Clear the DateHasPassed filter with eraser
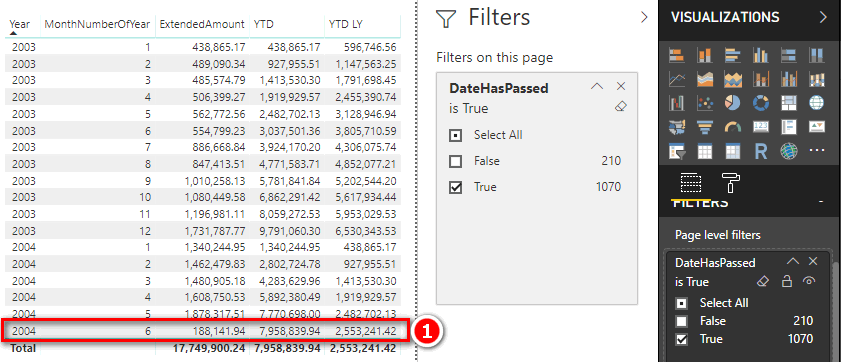Image resolution: width=841 pixels, height=362 pixels. coord(620,107)
